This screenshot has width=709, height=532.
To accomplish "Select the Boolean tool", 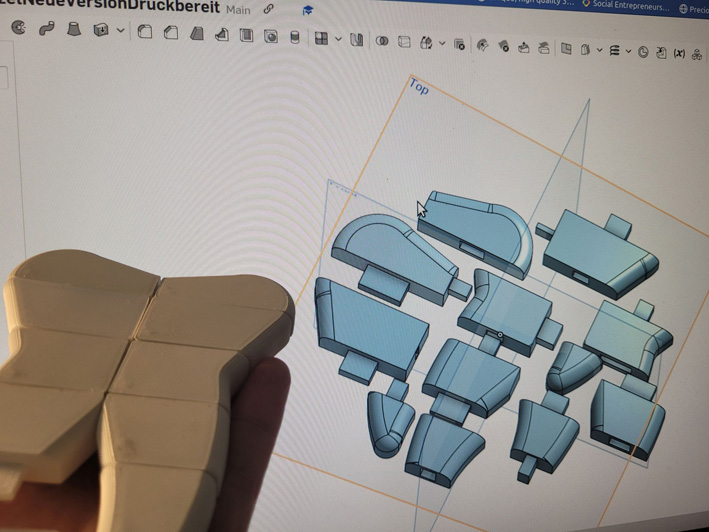I will point(382,41).
